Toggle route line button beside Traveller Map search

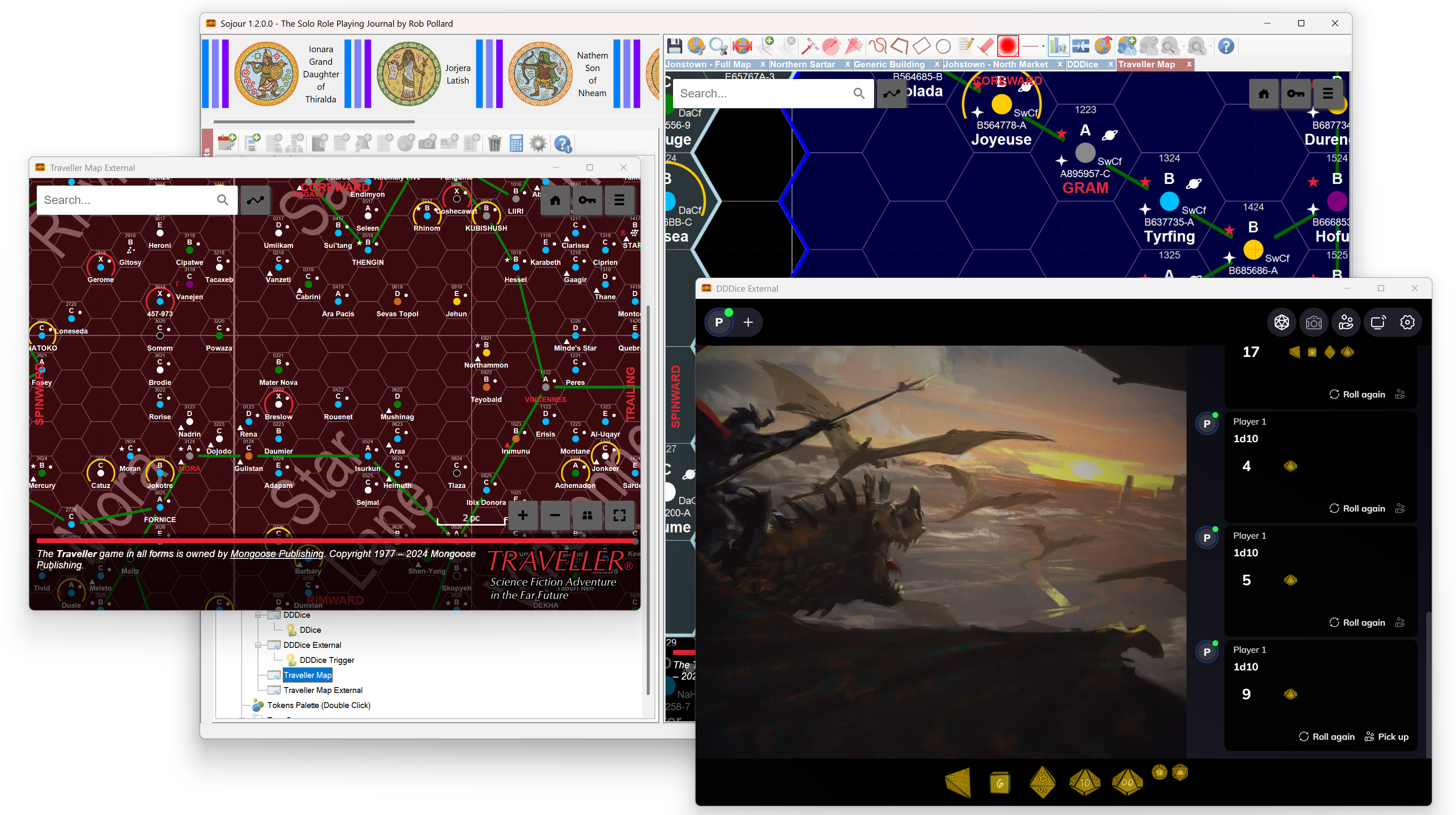click(x=255, y=200)
